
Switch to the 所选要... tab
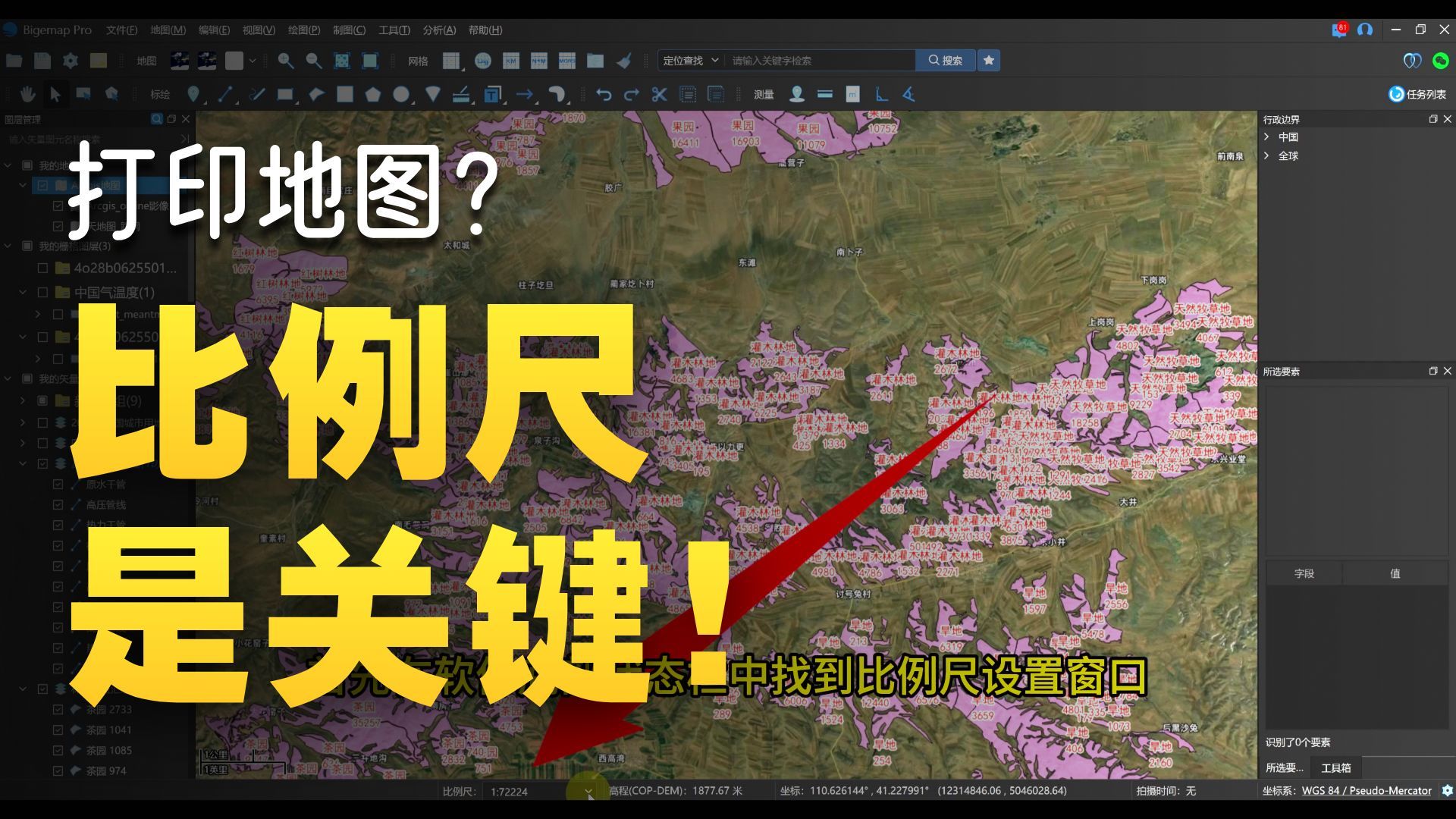click(1285, 767)
